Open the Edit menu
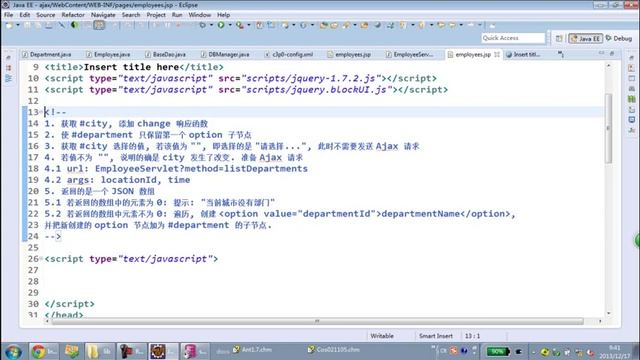Screen dimensions: 640x360 pos(25,15)
